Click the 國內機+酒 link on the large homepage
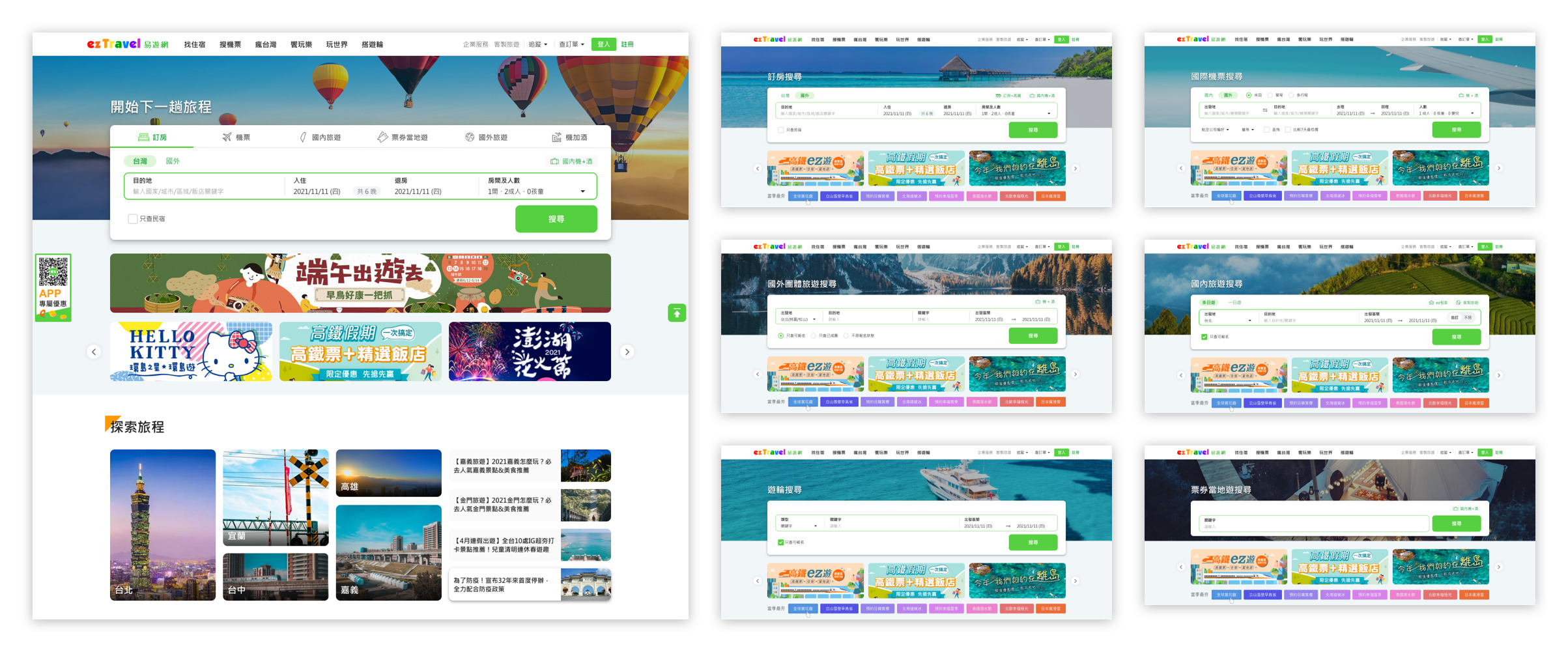The width and height of the screenshot is (1568, 652). (572, 162)
